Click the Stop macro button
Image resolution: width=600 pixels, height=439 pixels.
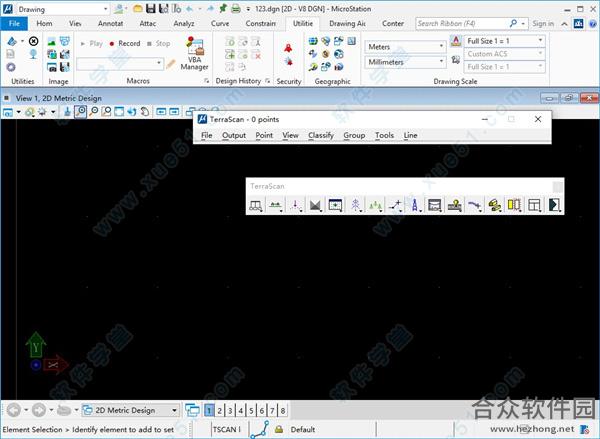tap(158, 44)
